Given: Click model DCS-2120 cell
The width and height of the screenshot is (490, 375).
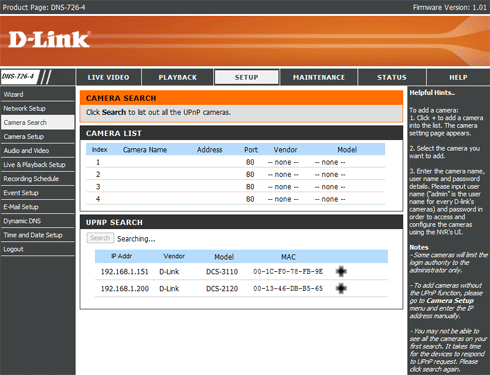Looking at the screenshot, I should 222,289.
